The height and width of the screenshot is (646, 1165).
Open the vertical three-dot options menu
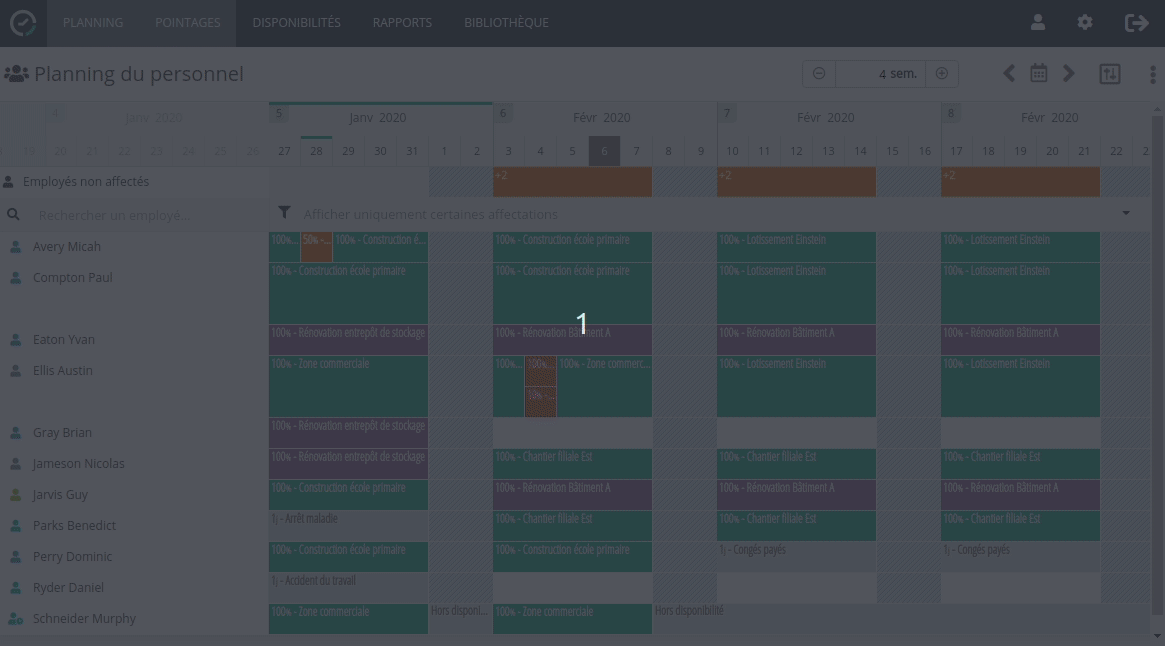click(1152, 74)
